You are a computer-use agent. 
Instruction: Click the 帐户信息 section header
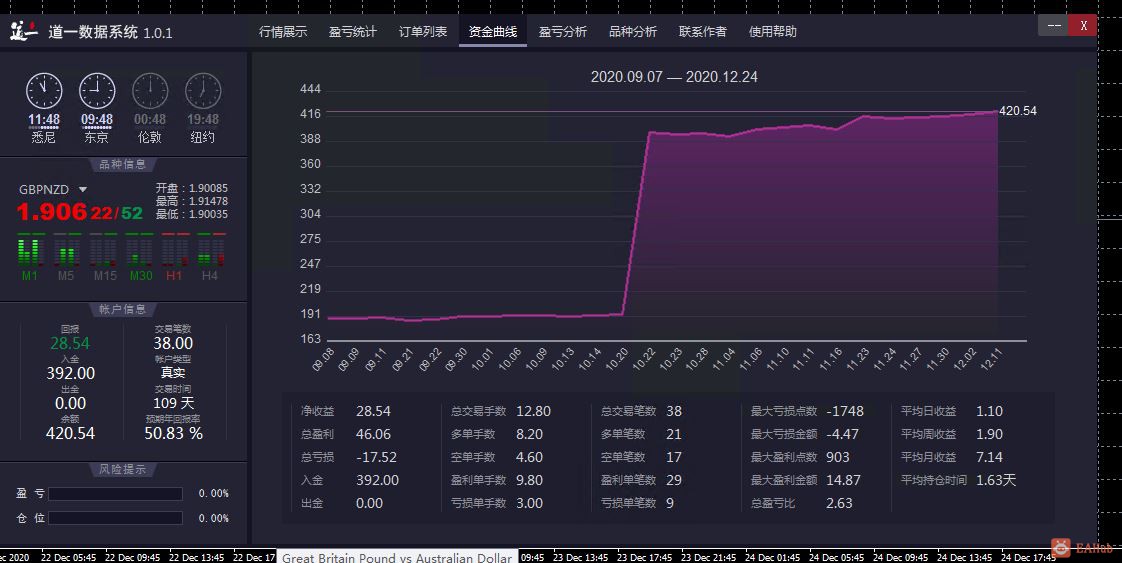point(122,309)
